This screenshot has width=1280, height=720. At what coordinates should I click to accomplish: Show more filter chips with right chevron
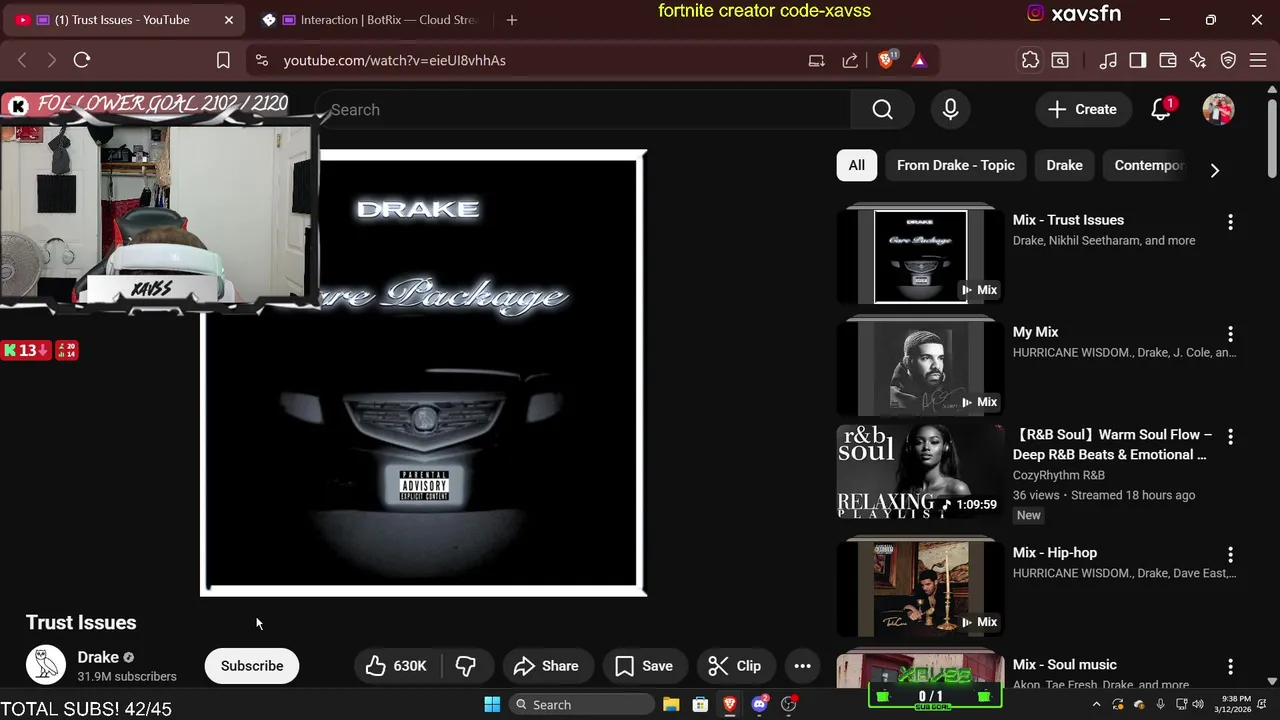point(1214,170)
